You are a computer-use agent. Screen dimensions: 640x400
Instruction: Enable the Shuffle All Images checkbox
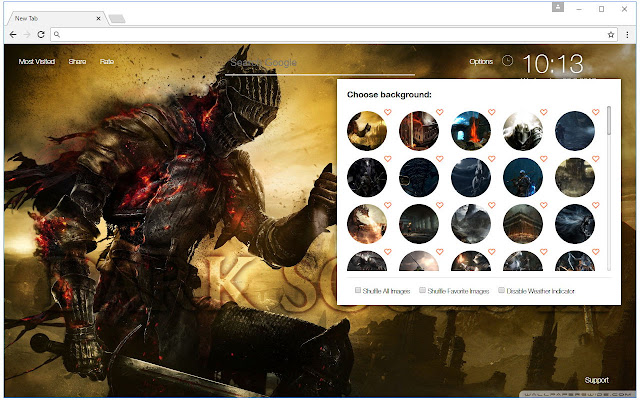coord(358,290)
